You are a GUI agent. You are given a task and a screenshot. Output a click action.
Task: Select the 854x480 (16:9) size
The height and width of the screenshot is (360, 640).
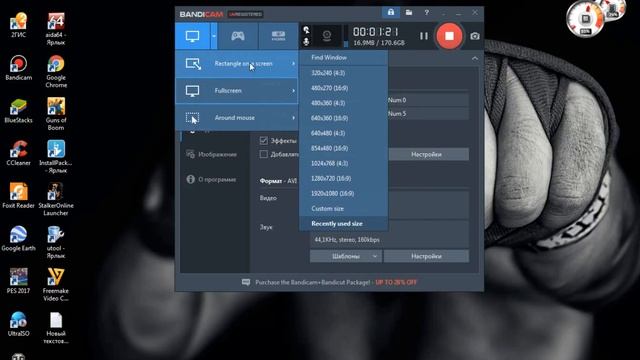pos(343,148)
